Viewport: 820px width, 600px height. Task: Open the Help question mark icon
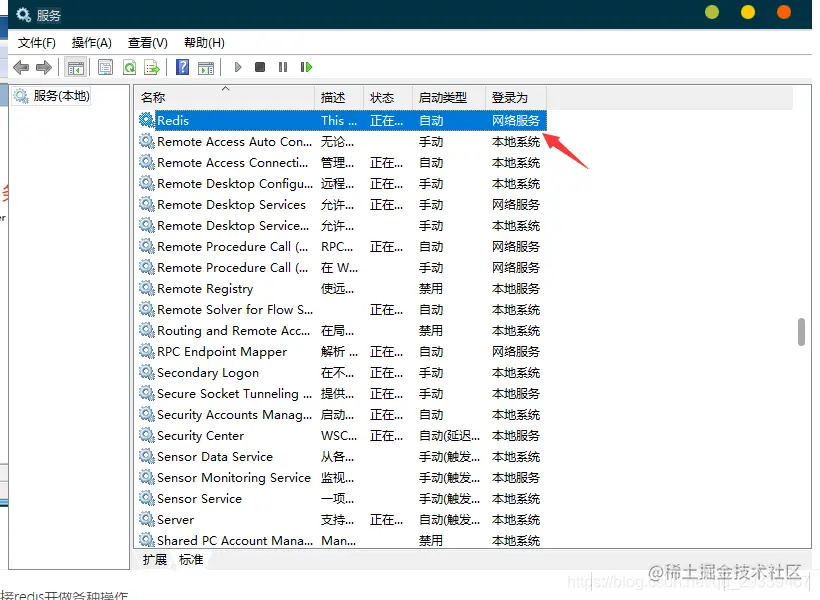click(x=183, y=67)
